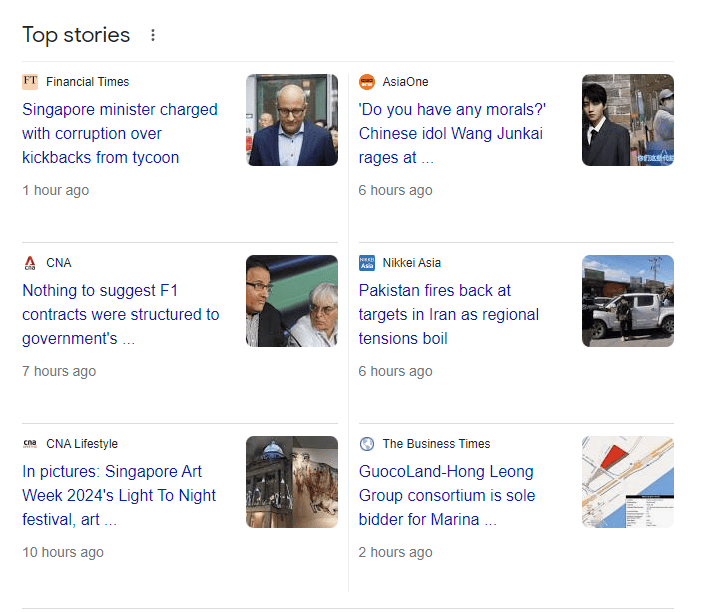This screenshot has height=612, width=709.
Task: Click the Wang Junkai story thumbnail
Action: [628, 120]
